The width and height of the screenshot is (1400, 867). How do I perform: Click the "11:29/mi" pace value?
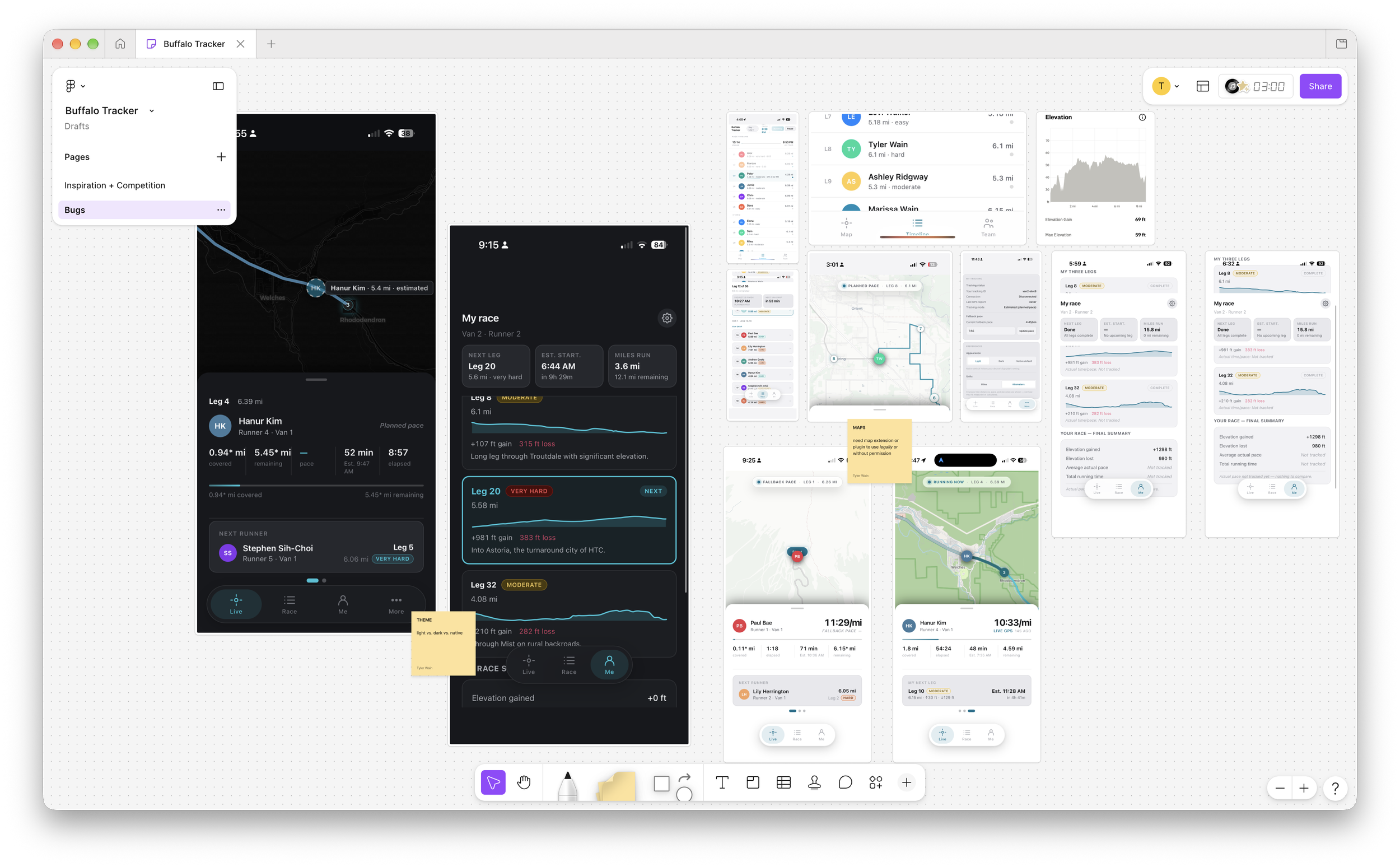(843, 623)
